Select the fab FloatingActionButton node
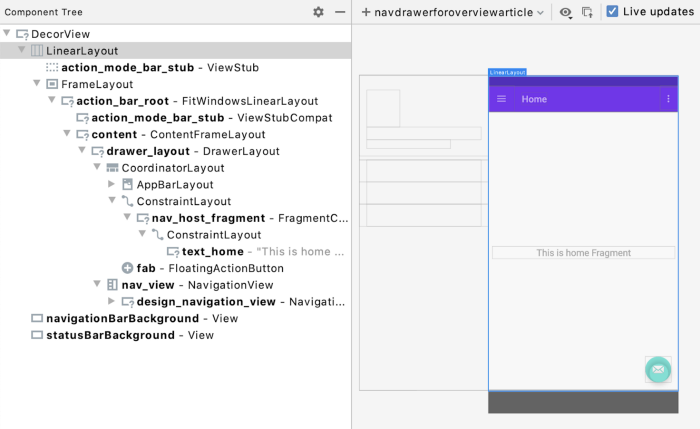 pyautogui.click(x=146, y=268)
